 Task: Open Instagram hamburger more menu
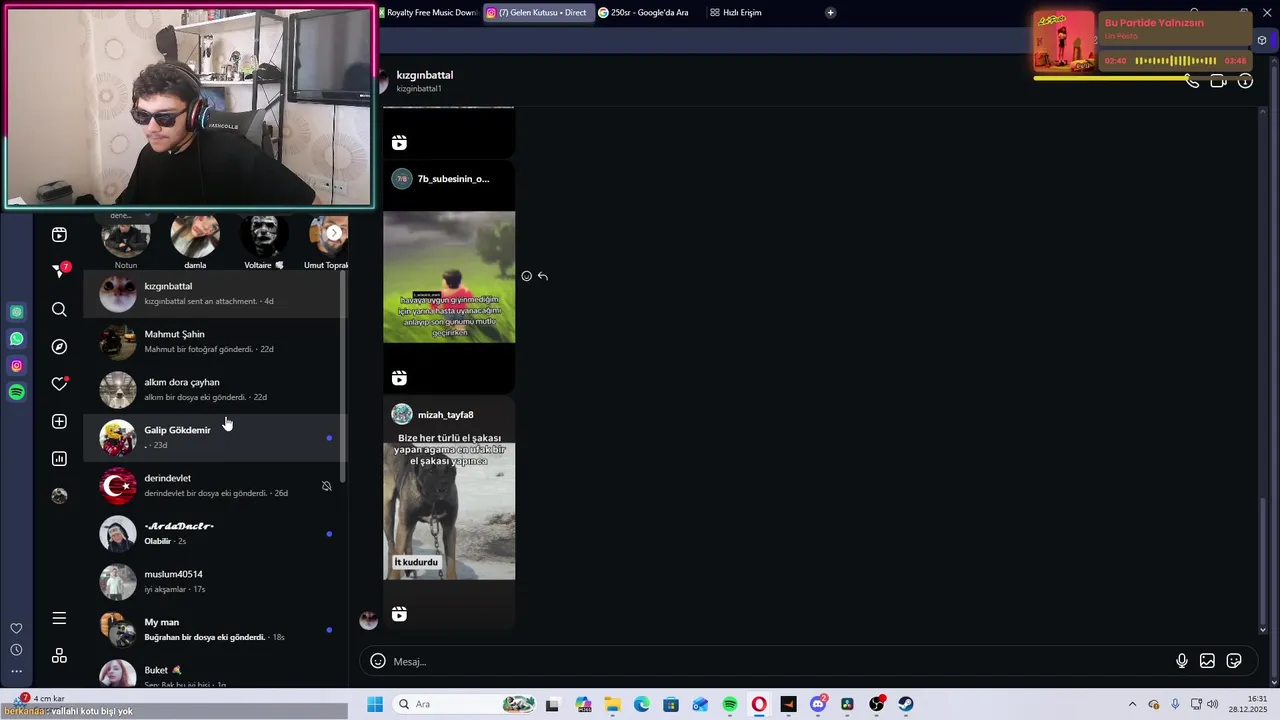(59, 618)
